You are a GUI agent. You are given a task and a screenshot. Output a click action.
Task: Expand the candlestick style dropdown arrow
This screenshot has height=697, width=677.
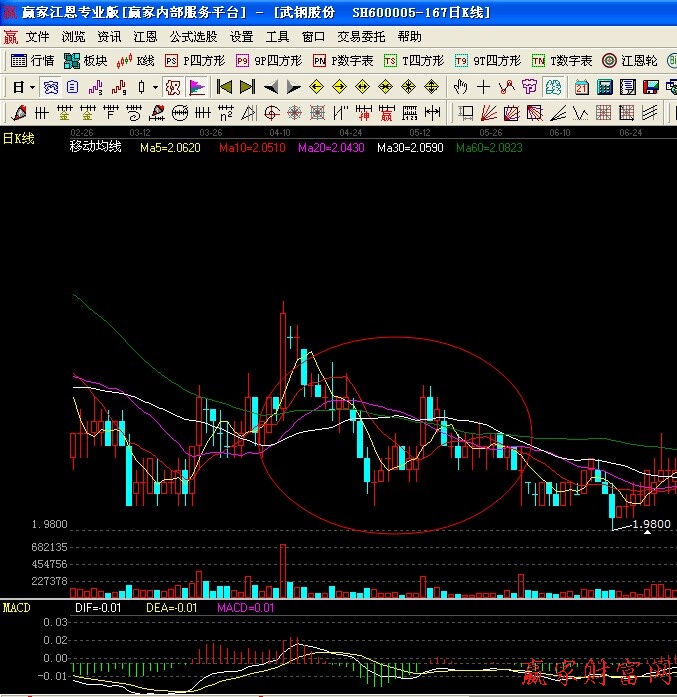click(155, 87)
